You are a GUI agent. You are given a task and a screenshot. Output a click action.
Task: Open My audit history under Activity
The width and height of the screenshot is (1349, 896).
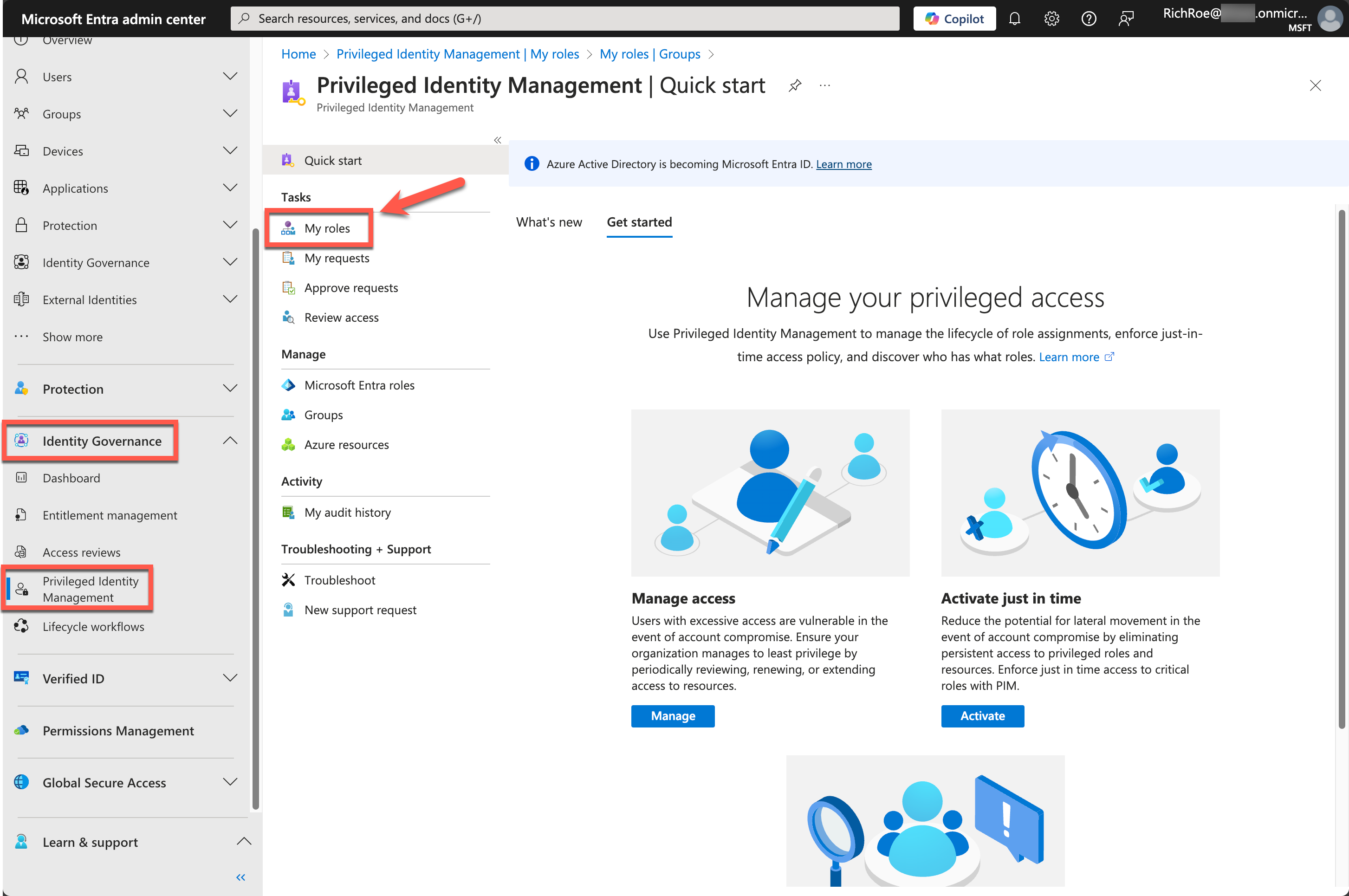click(x=347, y=512)
